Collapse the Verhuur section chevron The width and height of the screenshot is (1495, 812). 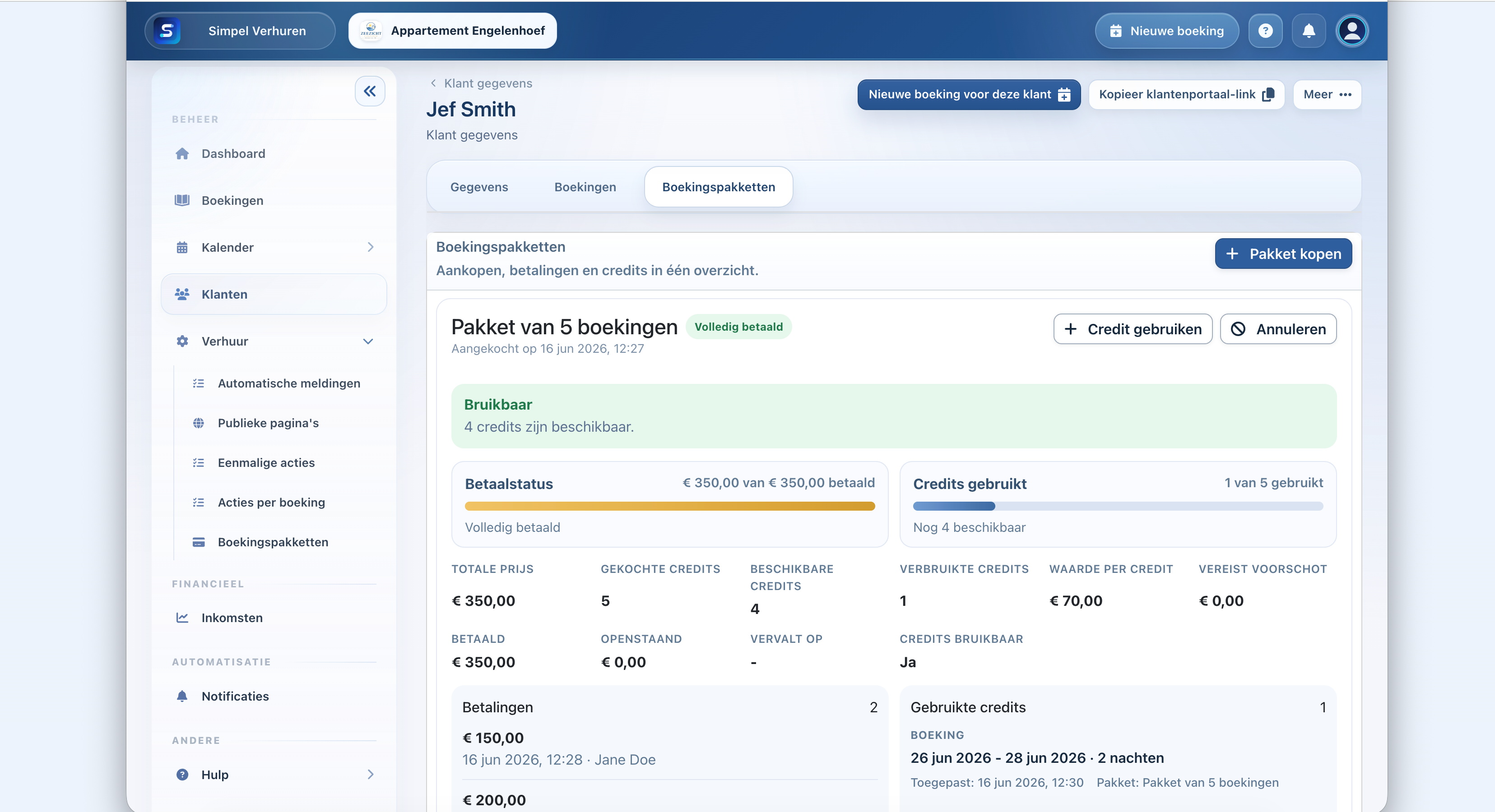(x=368, y=341)
